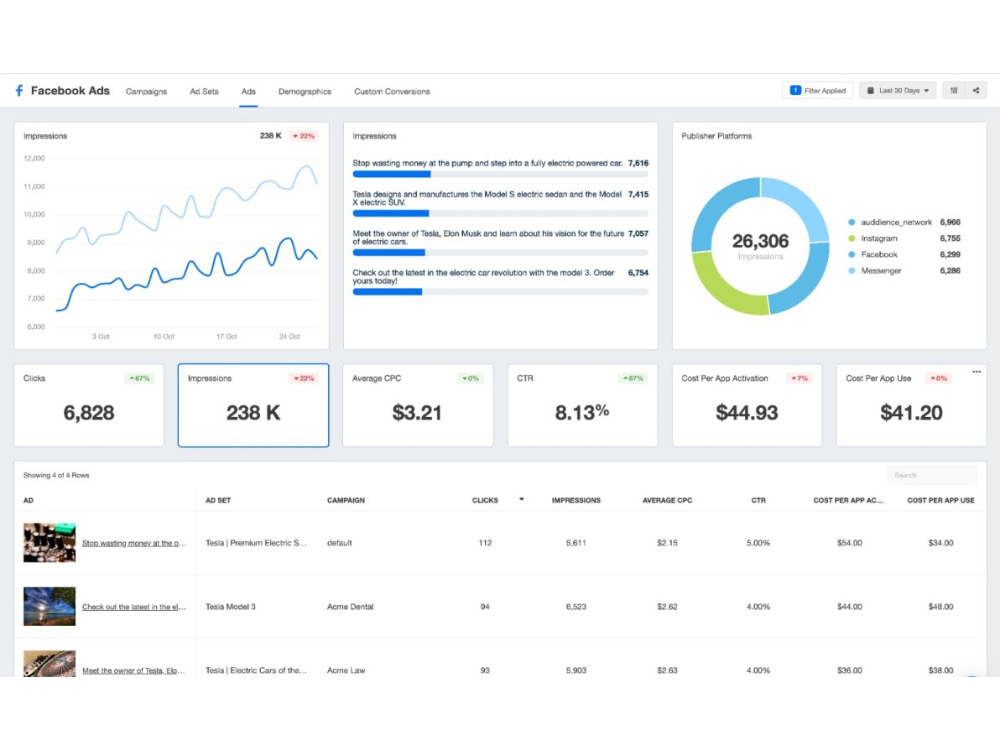This screenshot has width=1000, height=750.
Task: Click the search field in the table
Action: 932,475
